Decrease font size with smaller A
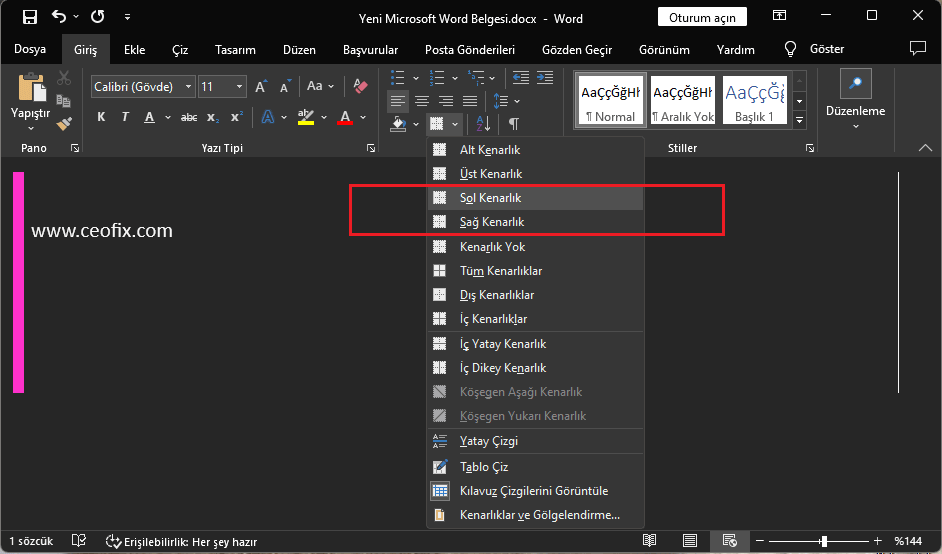Image resolution: width=942 pixels, height=554 pixels. click(x=285, y=87)
